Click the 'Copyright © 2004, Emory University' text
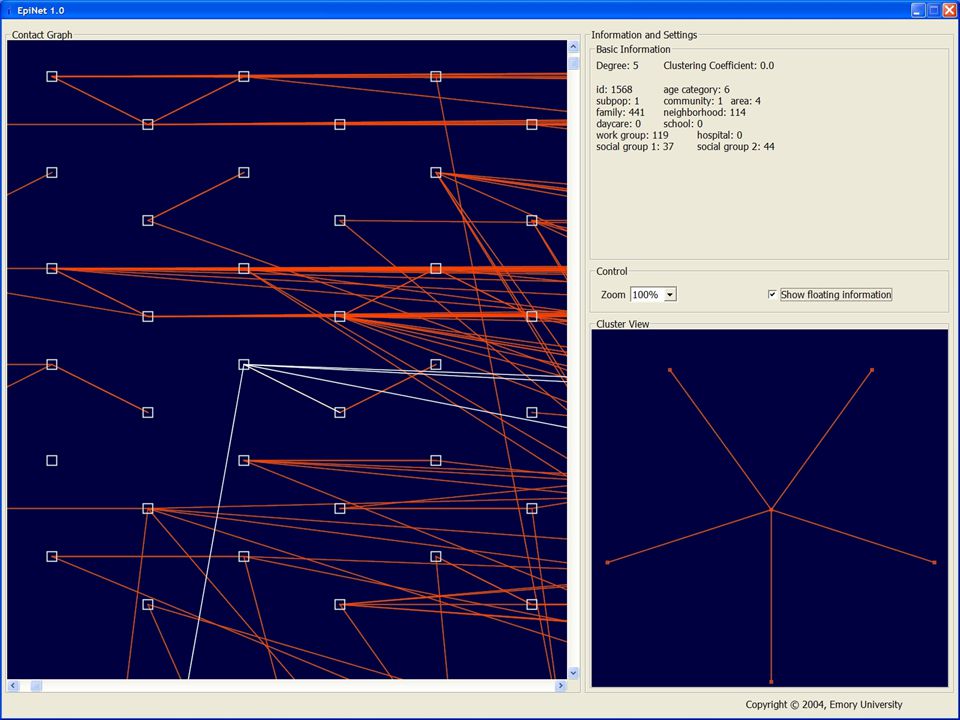The image size is (960, 720). [823, 705]
